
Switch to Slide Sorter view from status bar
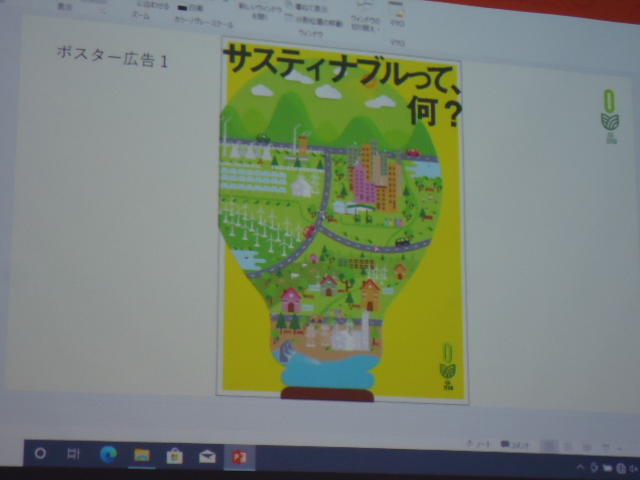tap(568, 447)
